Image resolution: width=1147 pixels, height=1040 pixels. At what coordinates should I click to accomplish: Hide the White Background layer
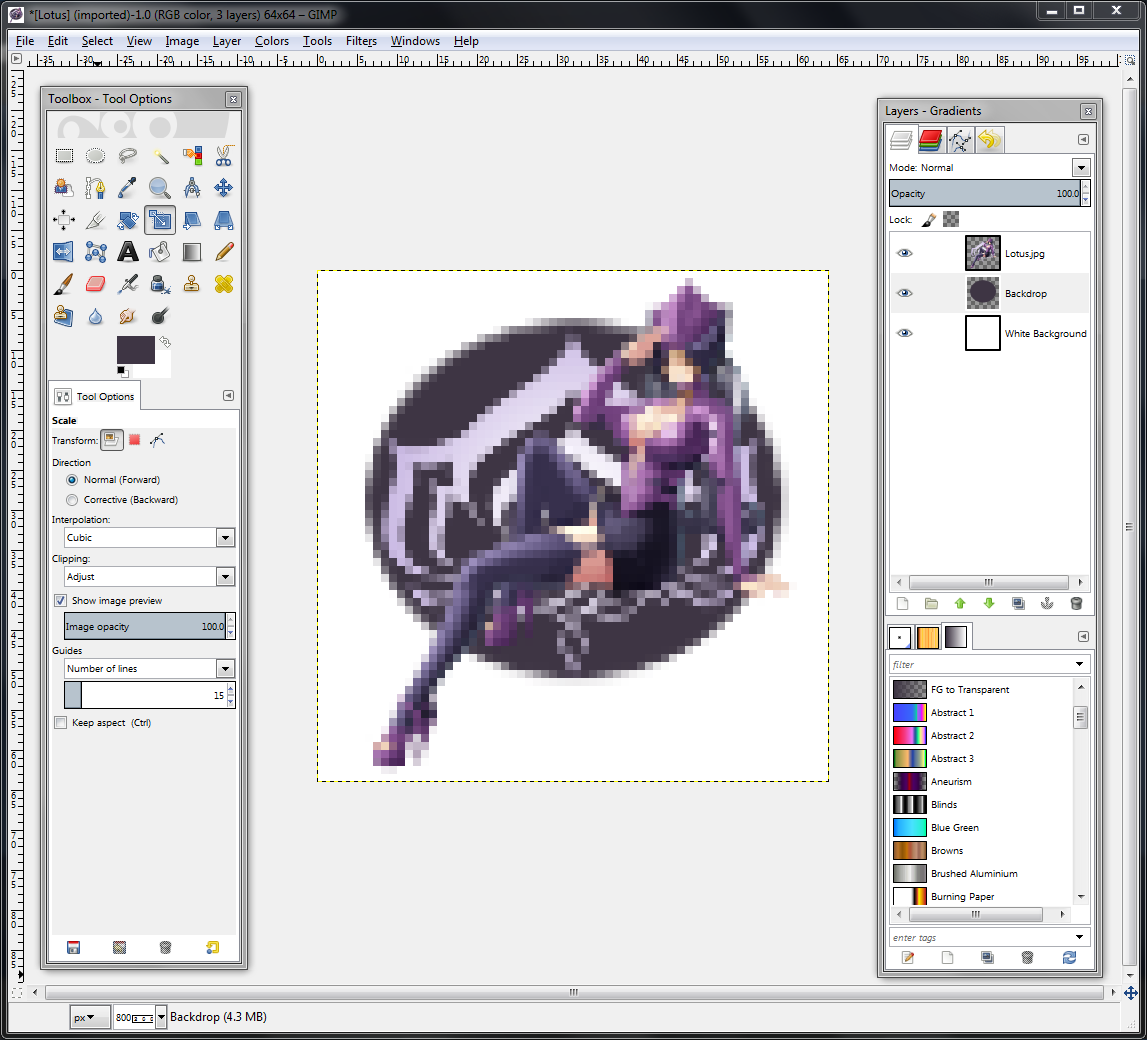coord(905,334)
